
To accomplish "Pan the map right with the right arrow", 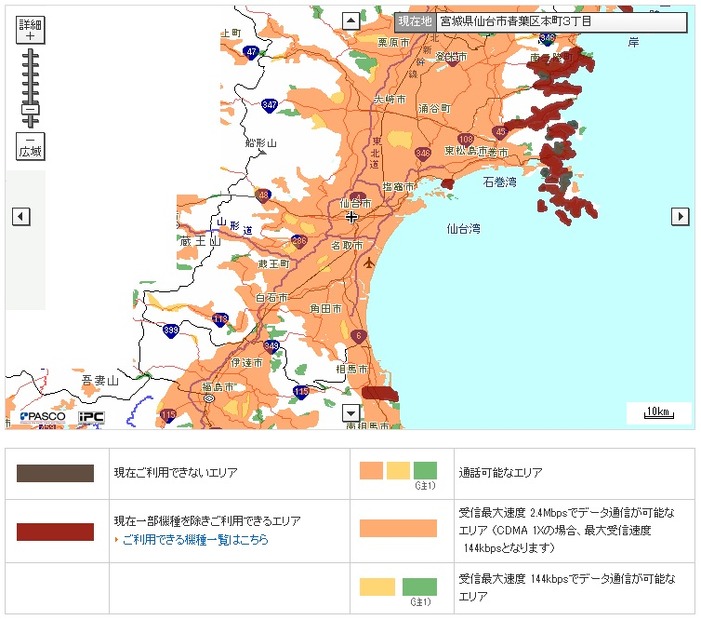I will point(680,216).
